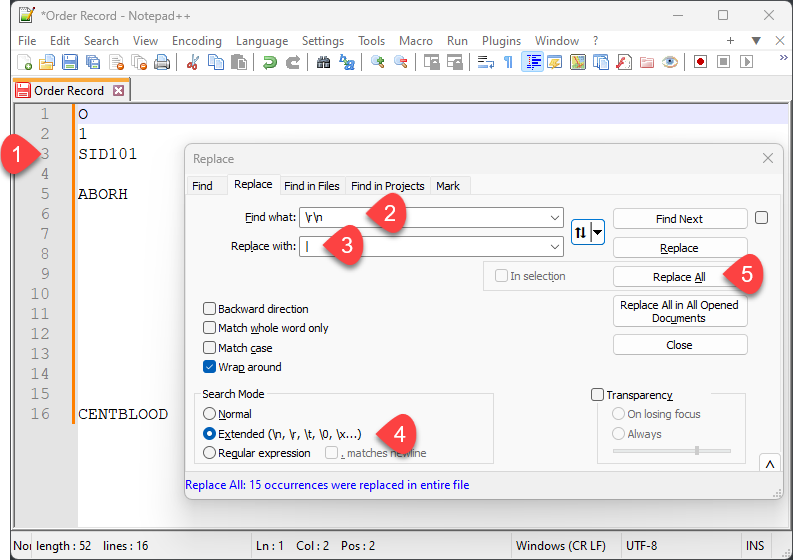Click the Close document toolbar icon
Viewport: 793px width, 560px height.
tap(116, 62)
